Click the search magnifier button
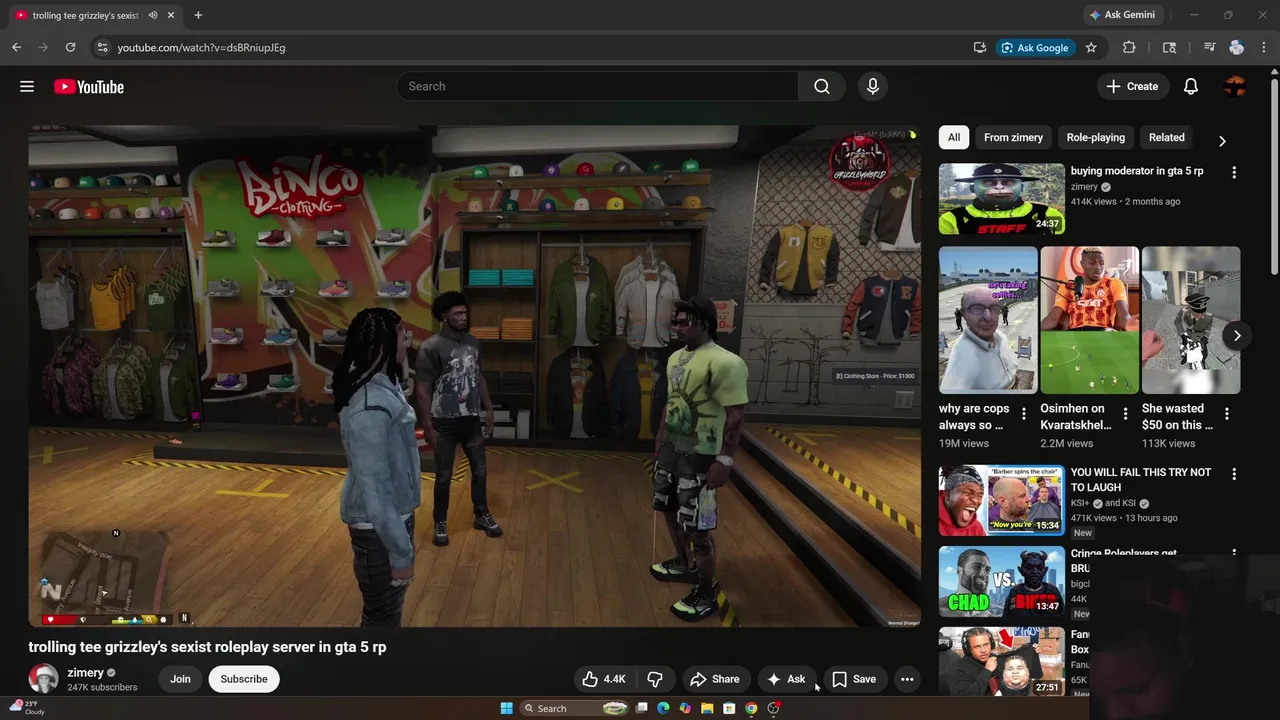Screen dimensions: 1280x720 (822, 87)
